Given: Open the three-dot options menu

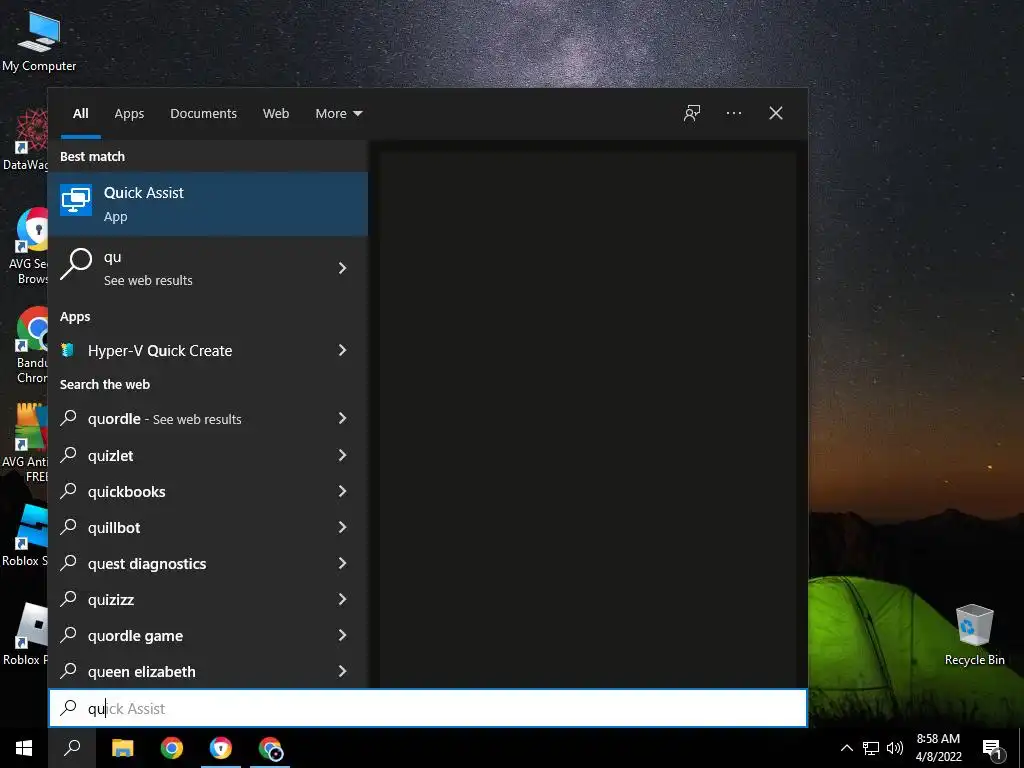Looking at the screenshot, I should click(x=733, y=113).
